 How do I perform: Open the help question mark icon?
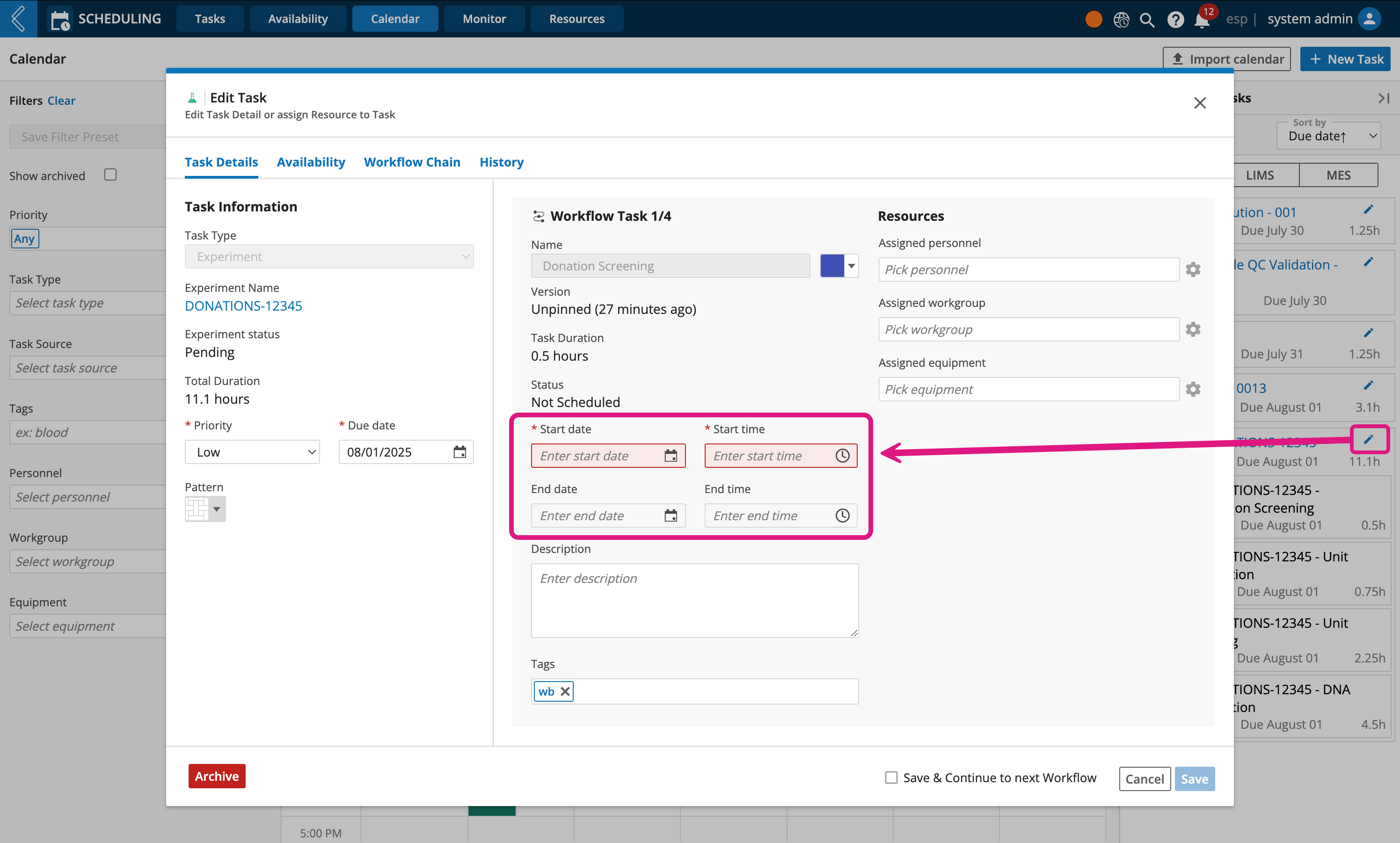tap(1175, 19)
